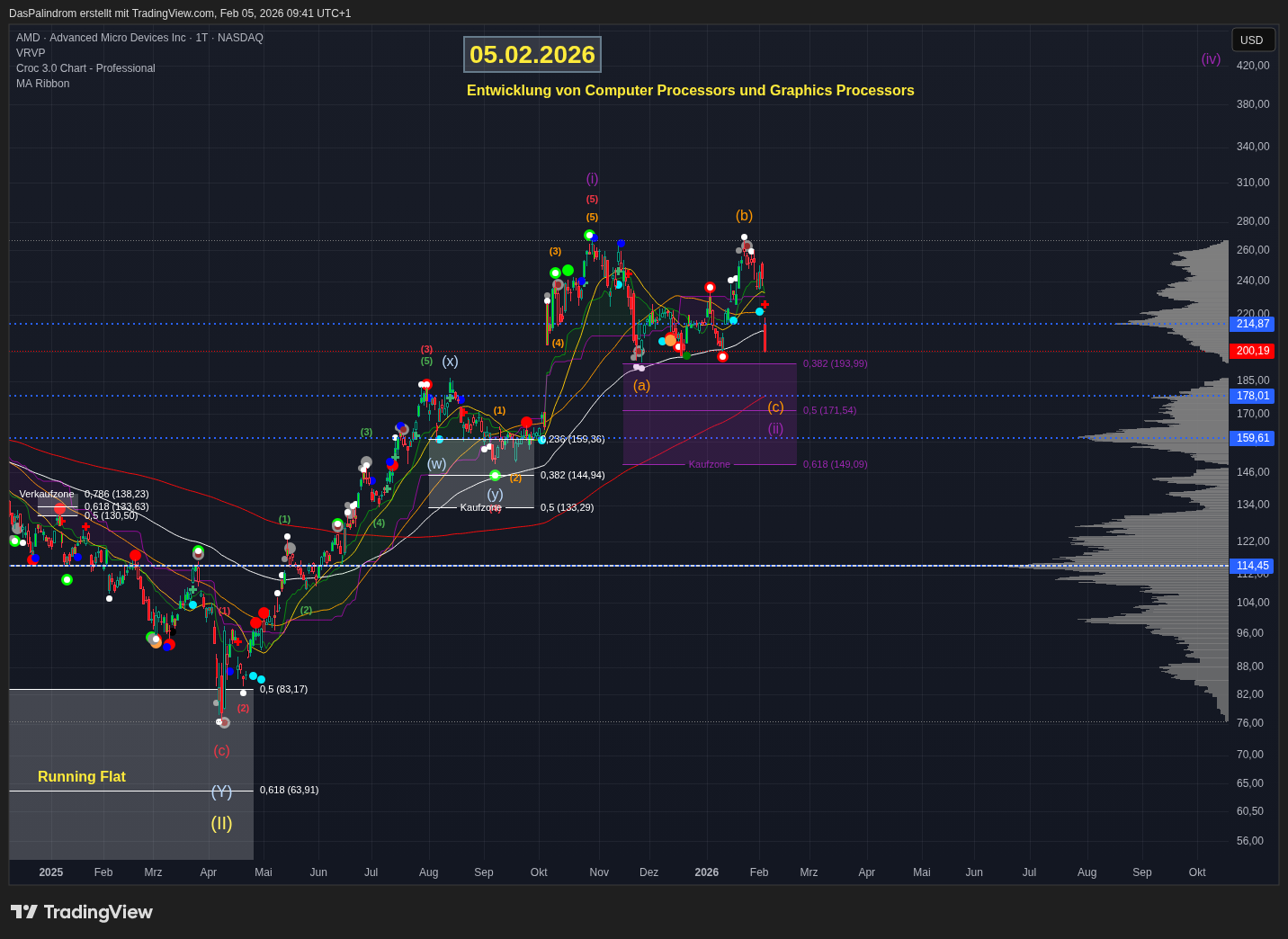The width and height of the screenshot is (1288, 939).
Task: Click the Verkaufzone label
Action: coord(47,494)
